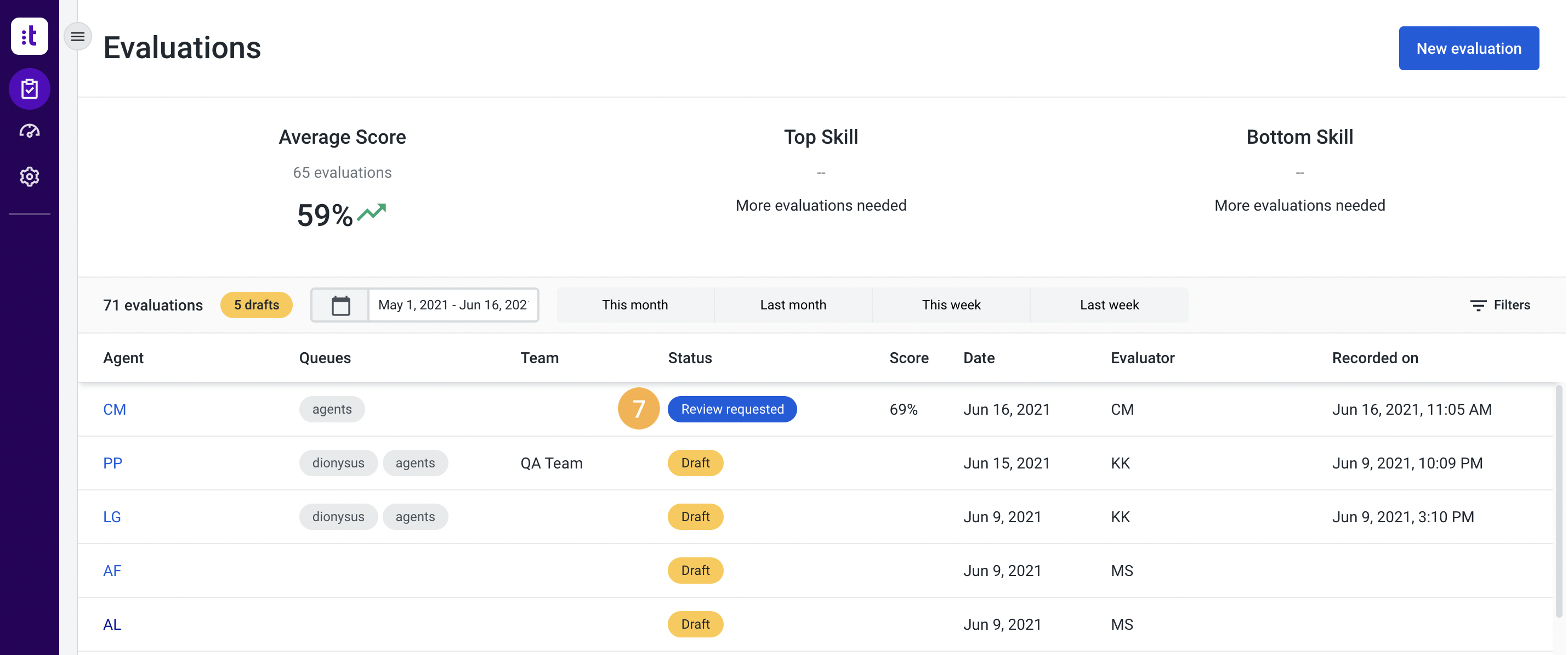1568x655 pixels.
Task: Click the Draft badge in AL row
Action: click(x=695, y=624)
